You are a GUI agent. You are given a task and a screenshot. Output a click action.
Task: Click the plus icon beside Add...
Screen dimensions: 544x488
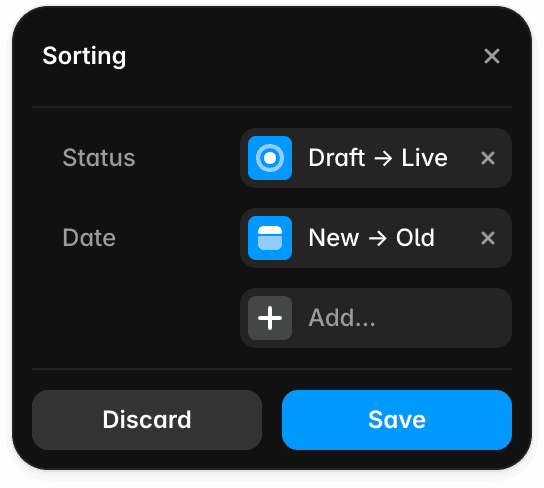270,318
